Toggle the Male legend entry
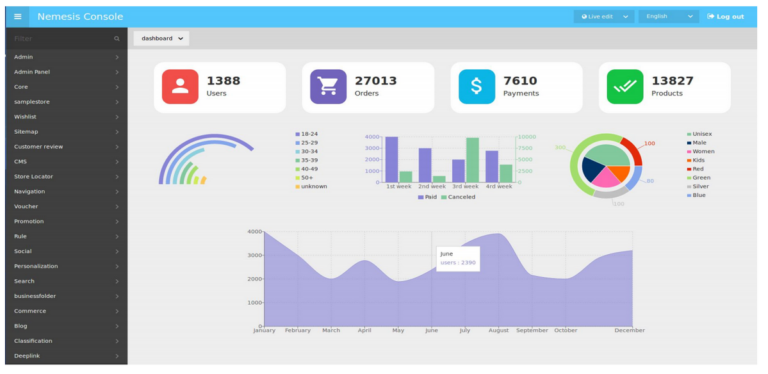The image size is (768, 374). point(696,143)
